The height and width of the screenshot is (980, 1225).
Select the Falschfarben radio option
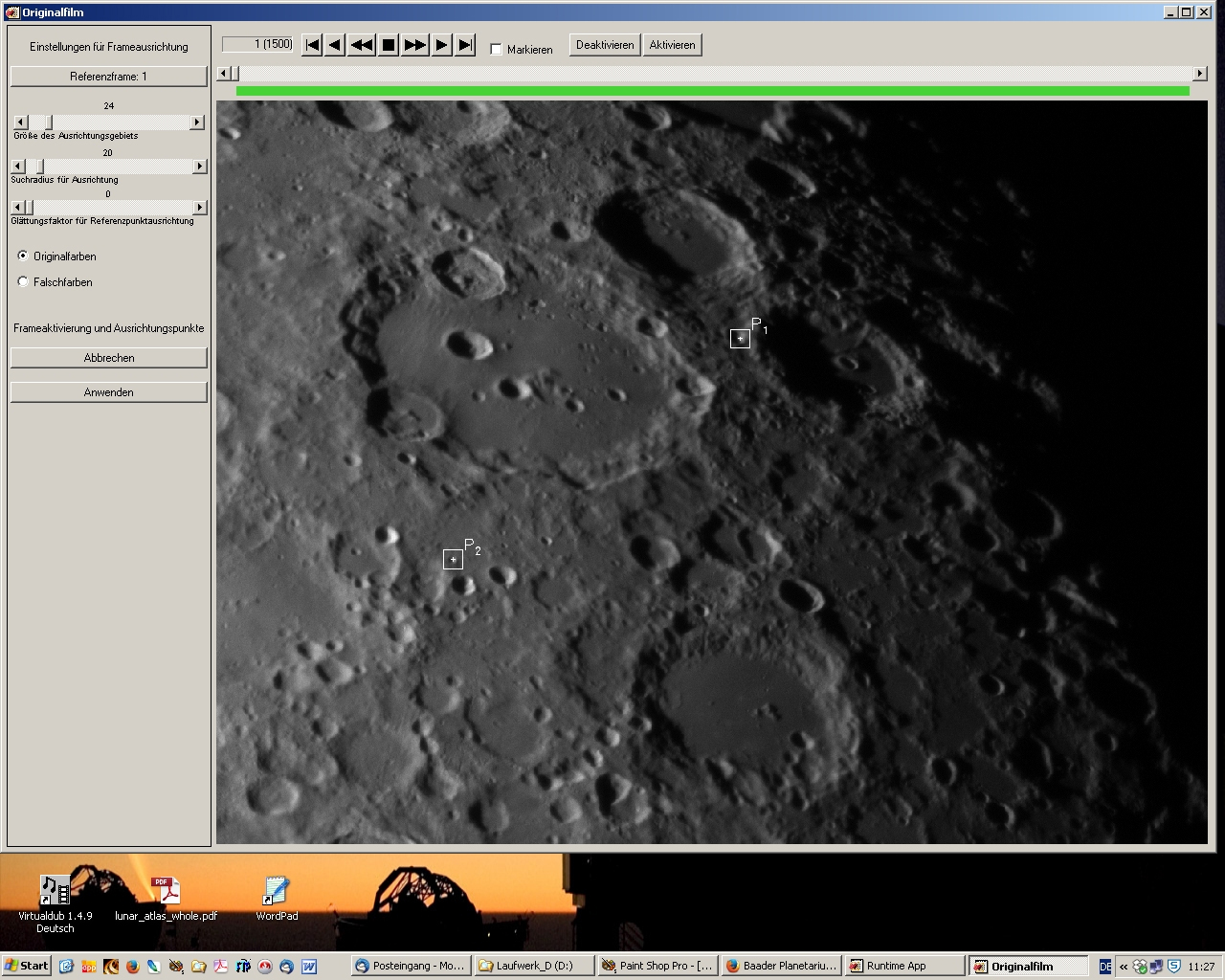[23, 281]
